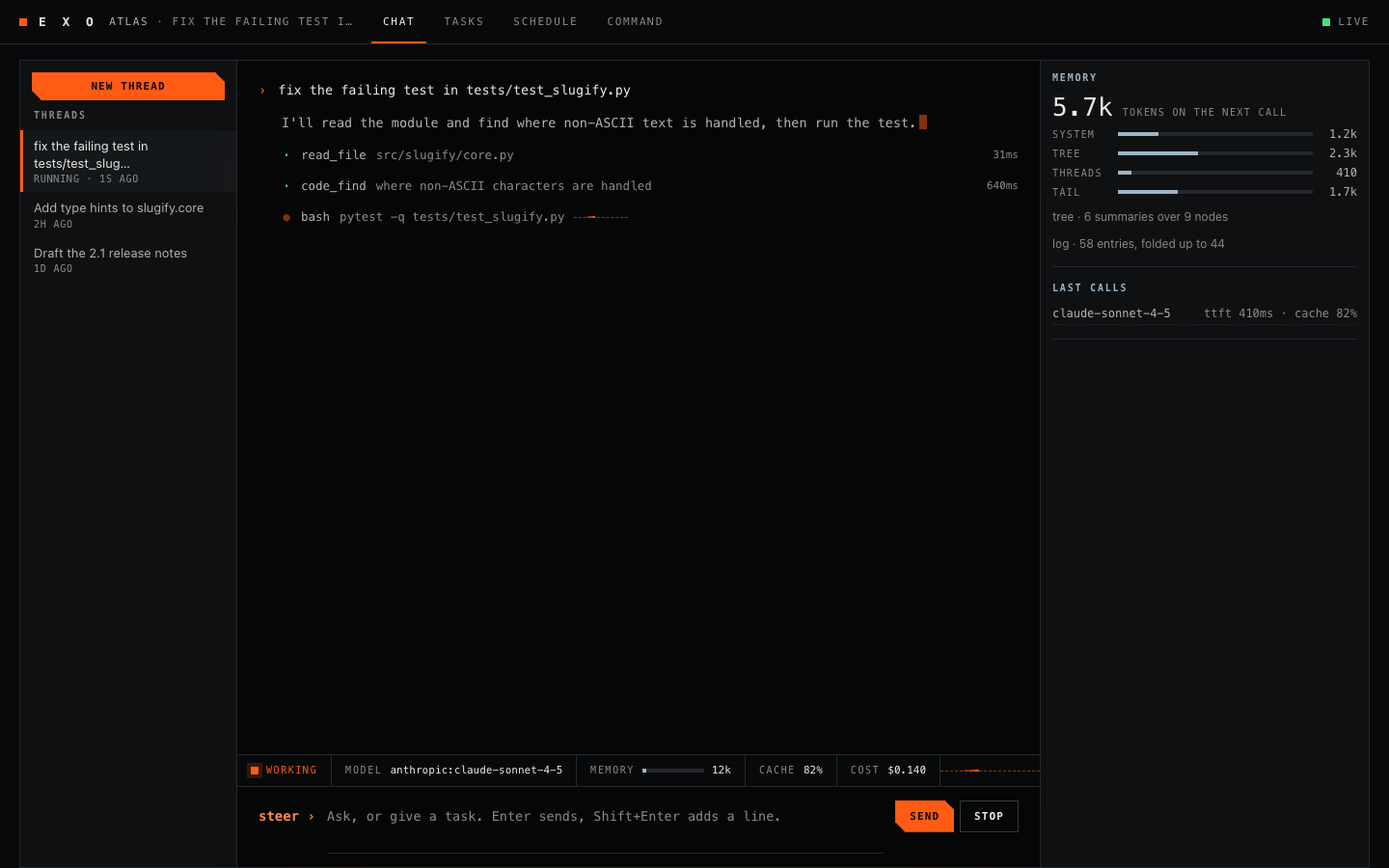Image resolution: width=1389 pixels, height=868 pixels.
Task: Click the activity sparkline in the status bar
Action: 990,771
